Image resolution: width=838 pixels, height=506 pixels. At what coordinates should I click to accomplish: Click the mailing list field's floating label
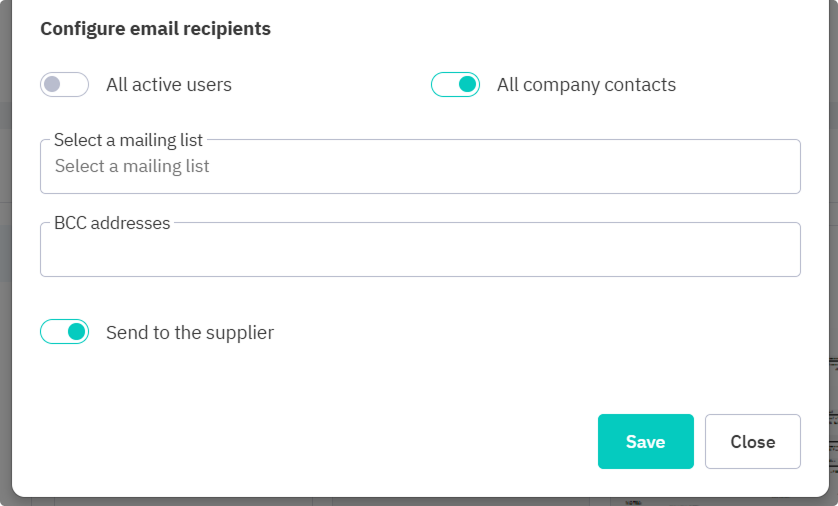pos(128,140)
